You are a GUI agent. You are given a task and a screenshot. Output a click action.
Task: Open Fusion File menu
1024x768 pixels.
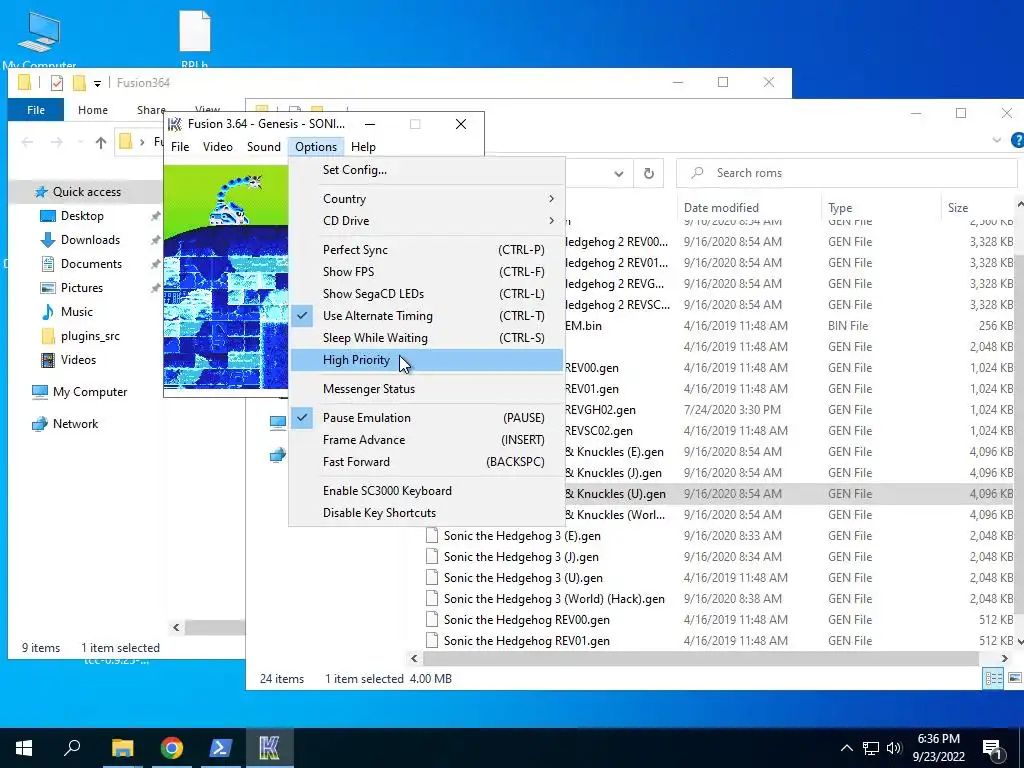pos(180,147)
